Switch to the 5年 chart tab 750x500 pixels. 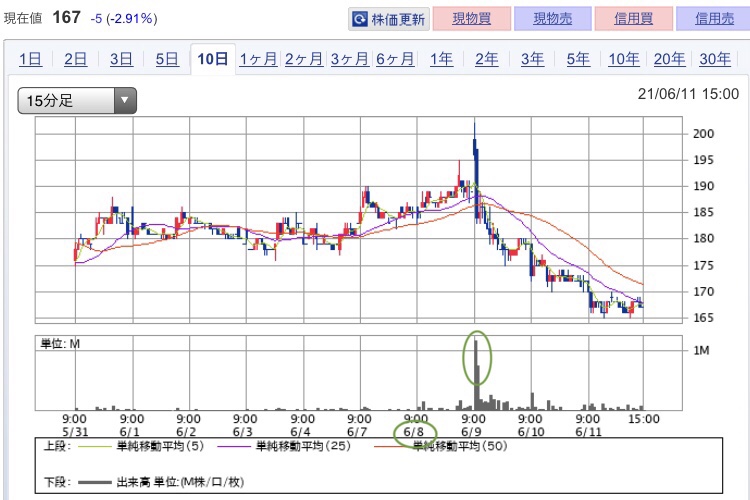click(x=578, y=59)
